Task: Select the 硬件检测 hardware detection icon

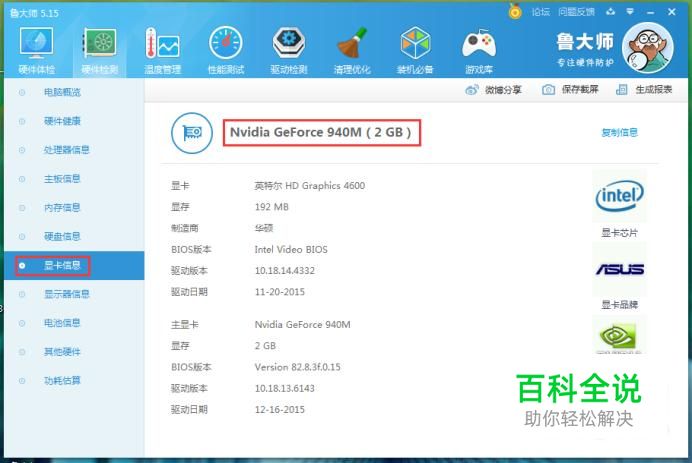Action: (x=100, y=50)
